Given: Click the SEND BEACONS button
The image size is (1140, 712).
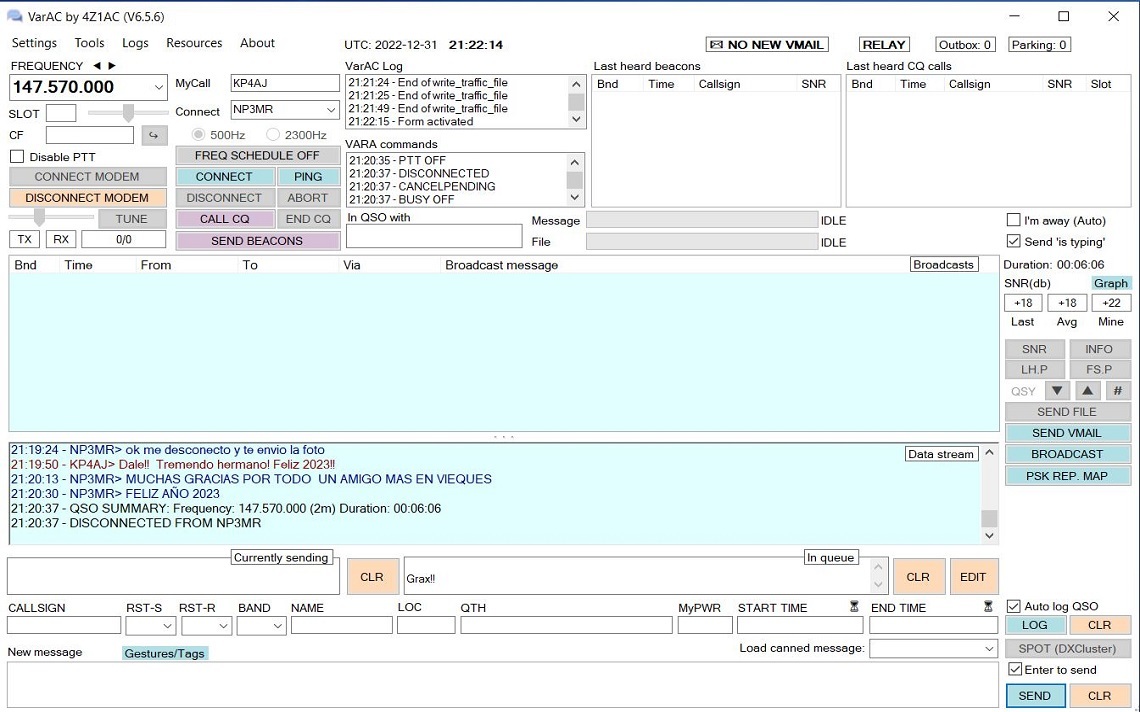Looking at the screenshot, I should pyautogui.click(x=257, y=241).
